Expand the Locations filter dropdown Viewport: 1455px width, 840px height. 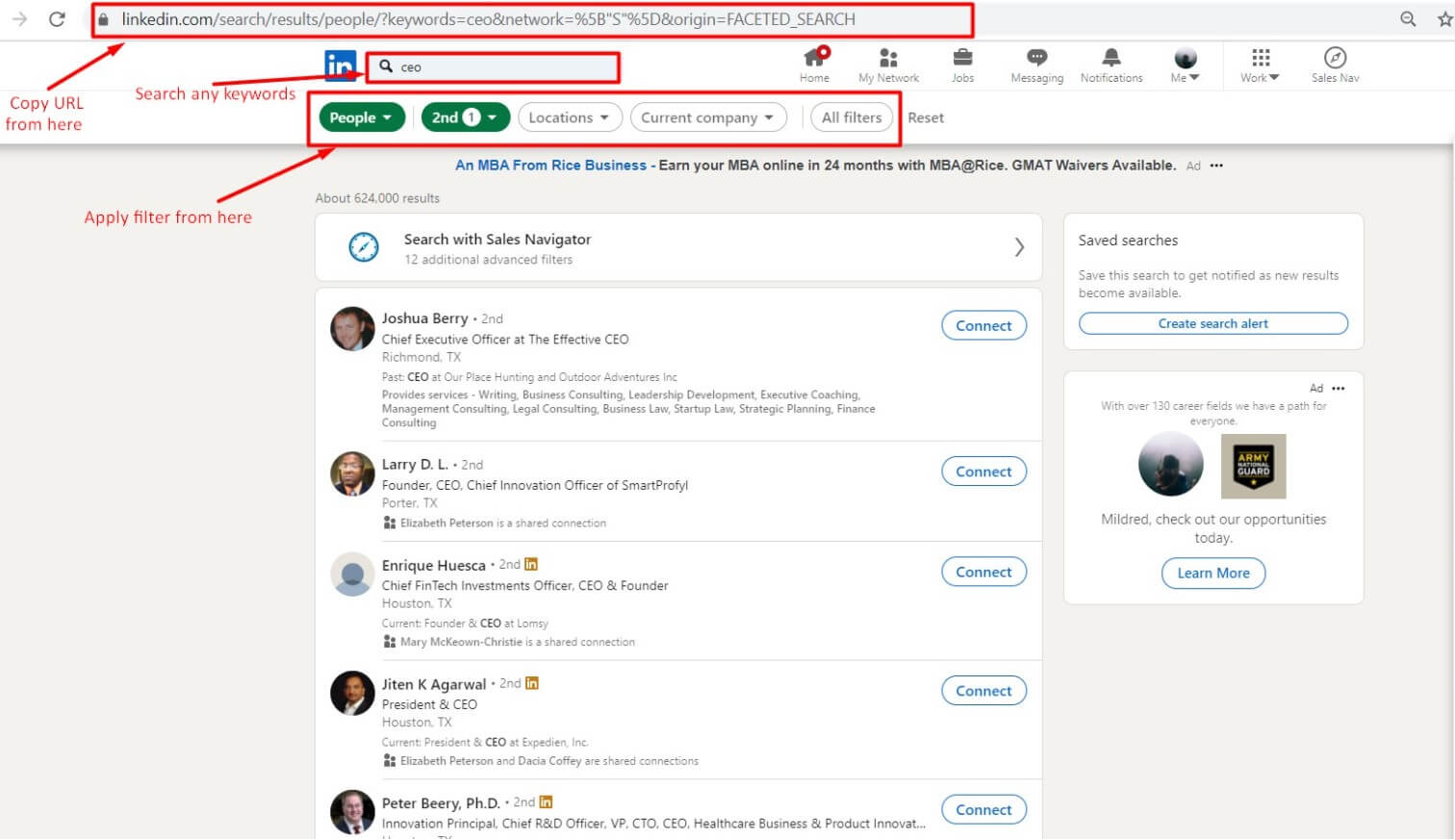(569, 117)
